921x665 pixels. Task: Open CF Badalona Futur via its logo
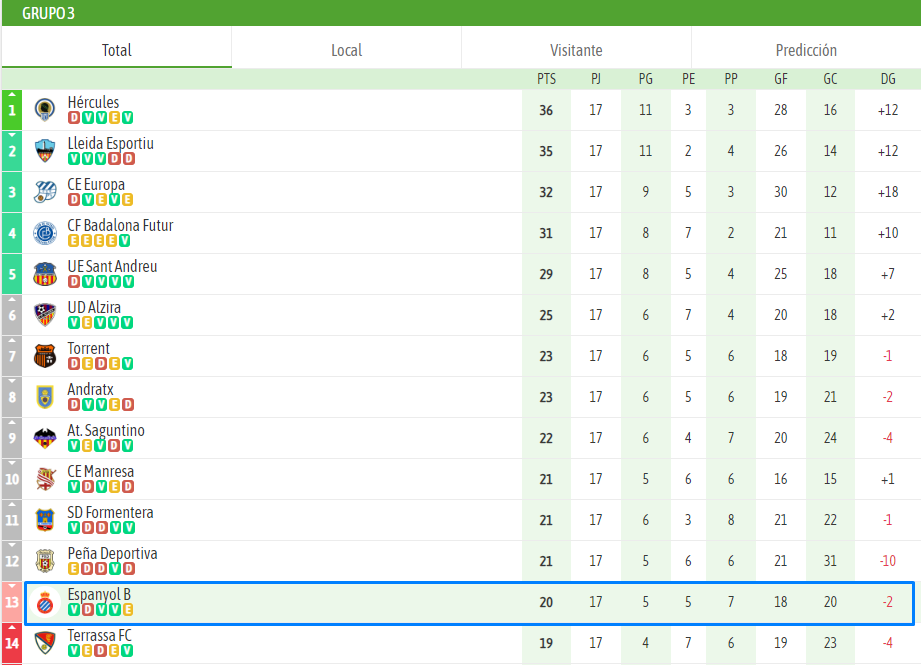point(44,232)
